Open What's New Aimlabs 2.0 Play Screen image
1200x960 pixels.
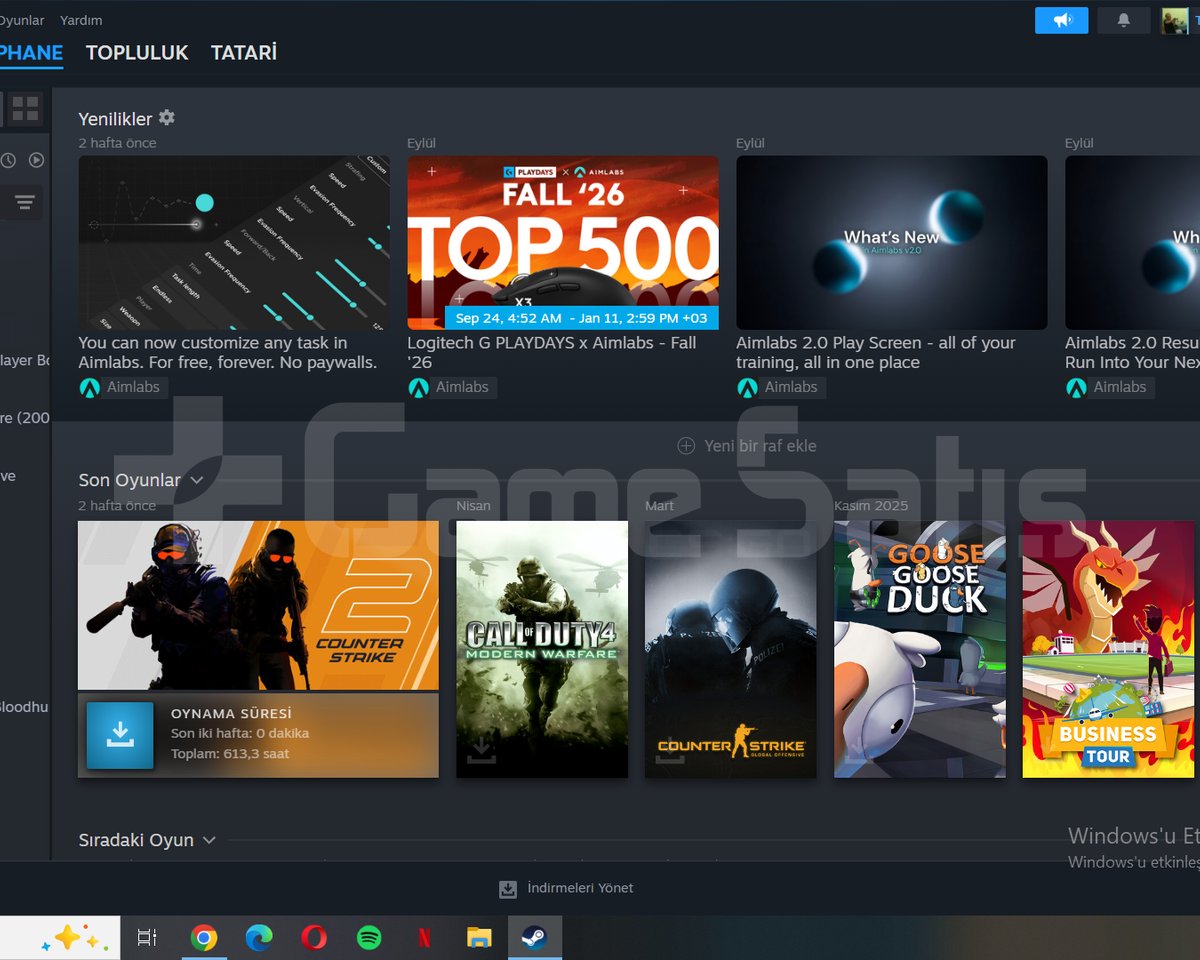[x=892, y=243]
